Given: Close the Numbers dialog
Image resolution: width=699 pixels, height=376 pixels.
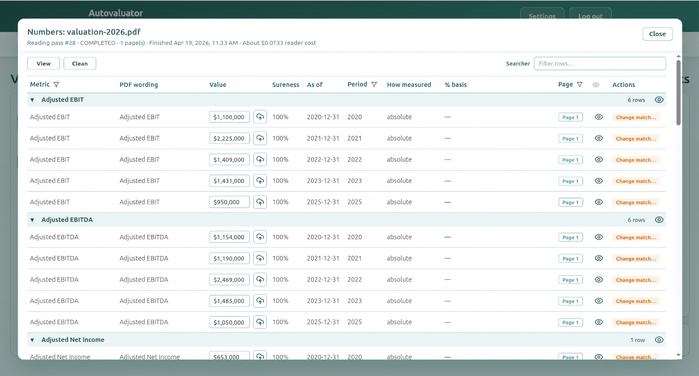Looking at the screenshot, I should [657, 34].
